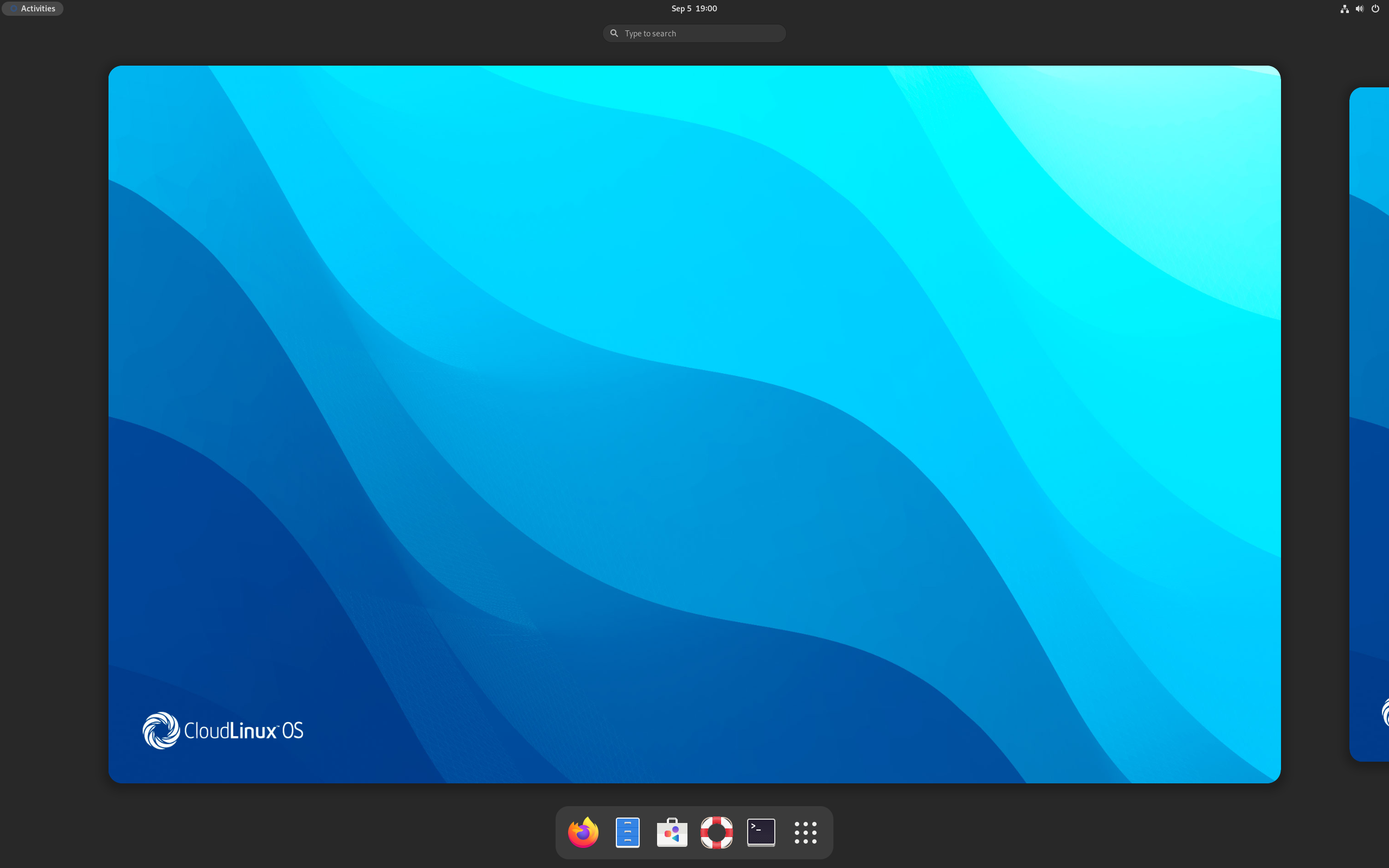Open the Files manager in dock
The height and width of the screenshot is (868, 1389).
coord(627,832)
